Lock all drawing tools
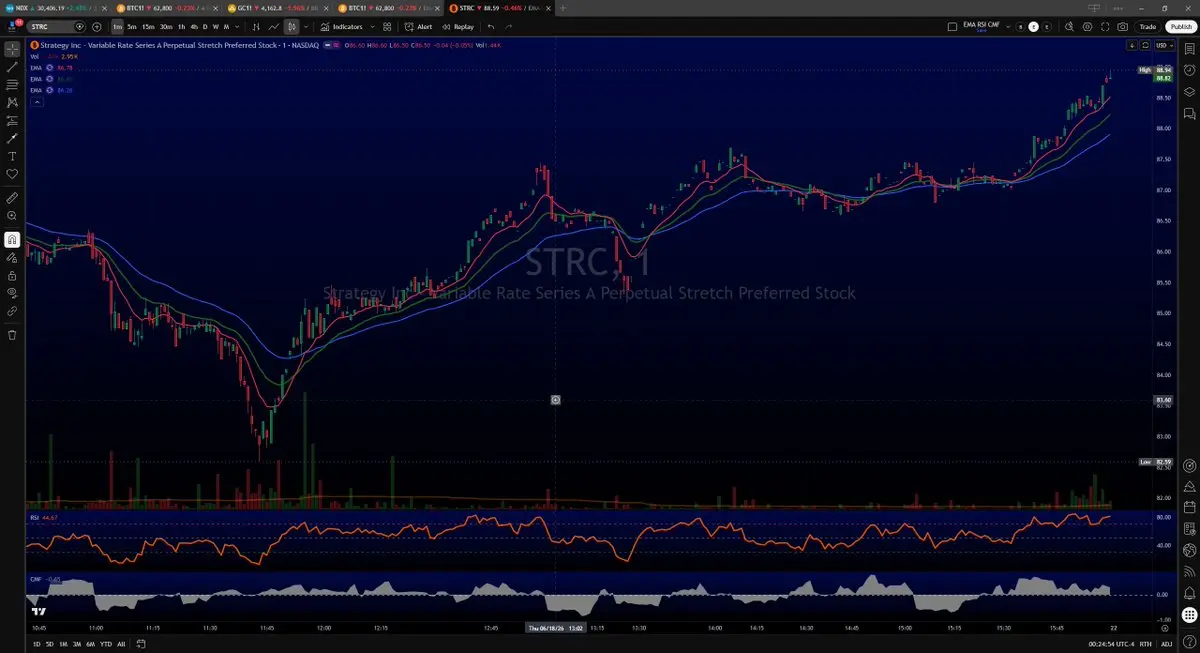This screenshot has height=653, width=1200. pos(12,275)
